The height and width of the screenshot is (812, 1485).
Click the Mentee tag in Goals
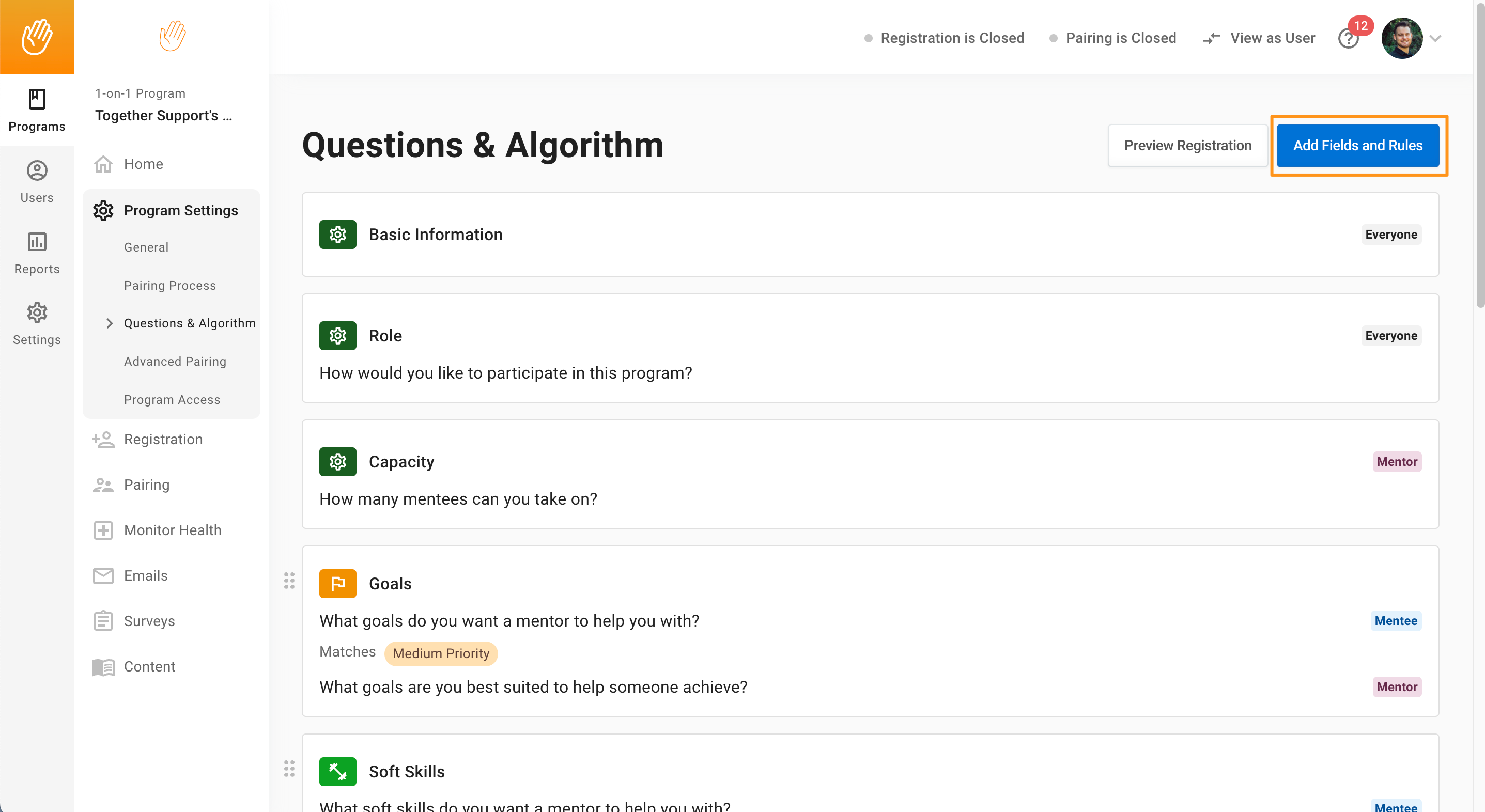[x=1396, y=621]
